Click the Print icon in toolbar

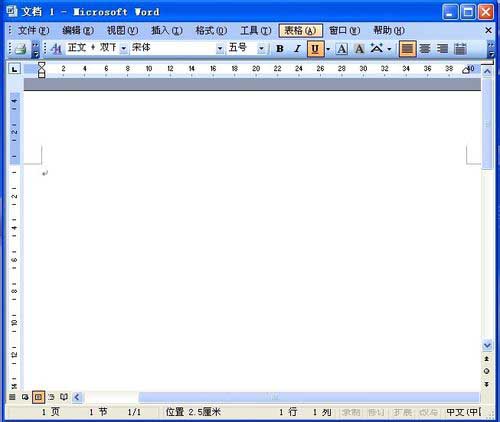click(x=20, y=49)
